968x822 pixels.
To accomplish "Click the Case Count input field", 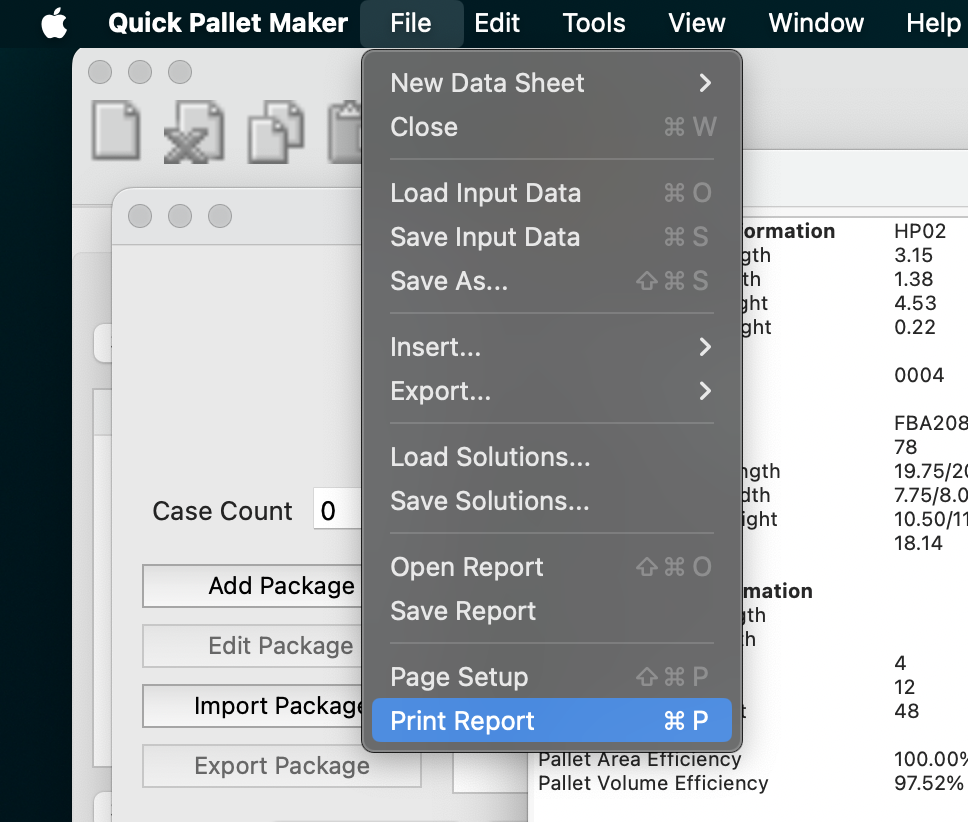I will [x=338, y=511].
